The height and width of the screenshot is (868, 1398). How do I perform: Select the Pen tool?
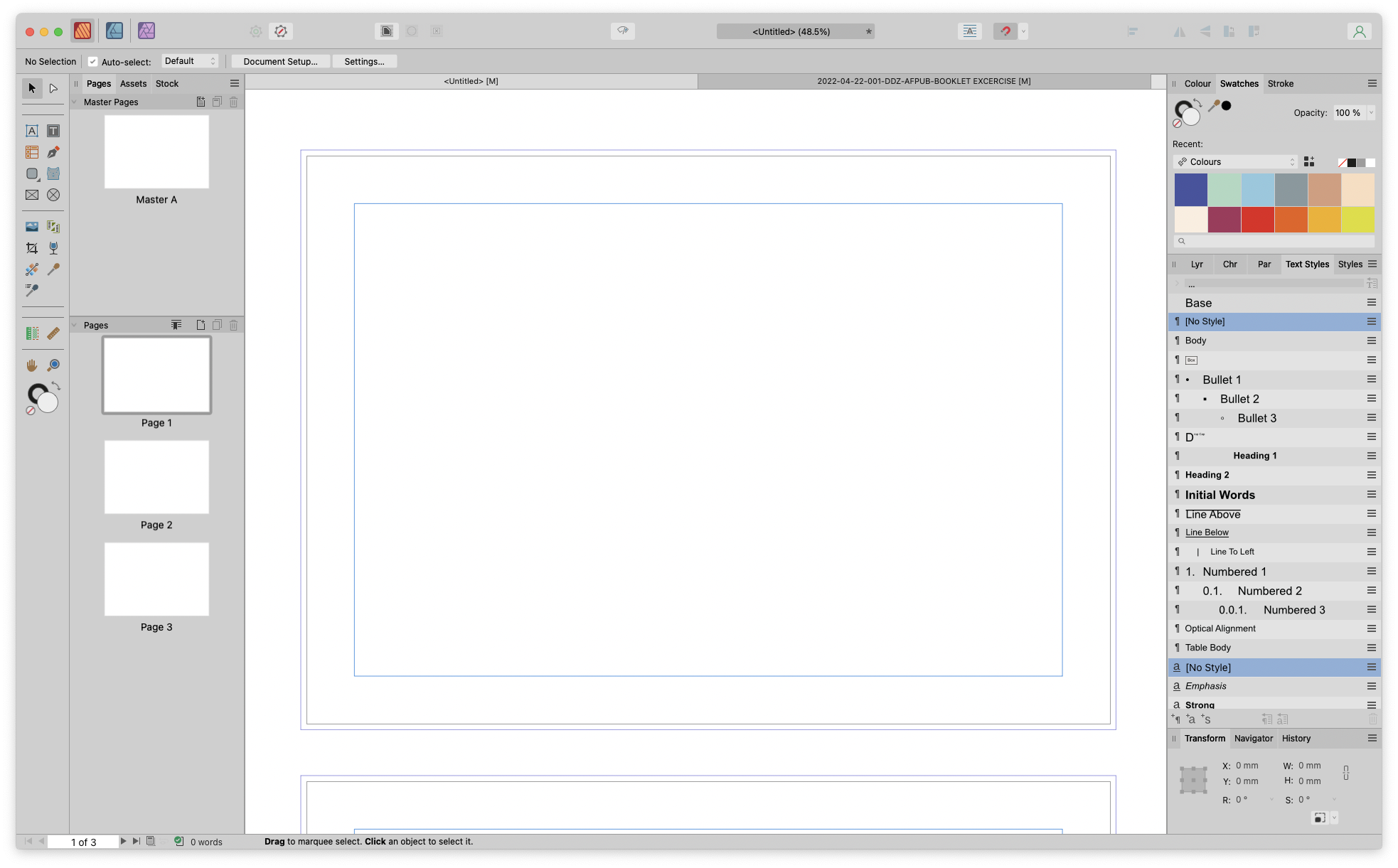53,152
